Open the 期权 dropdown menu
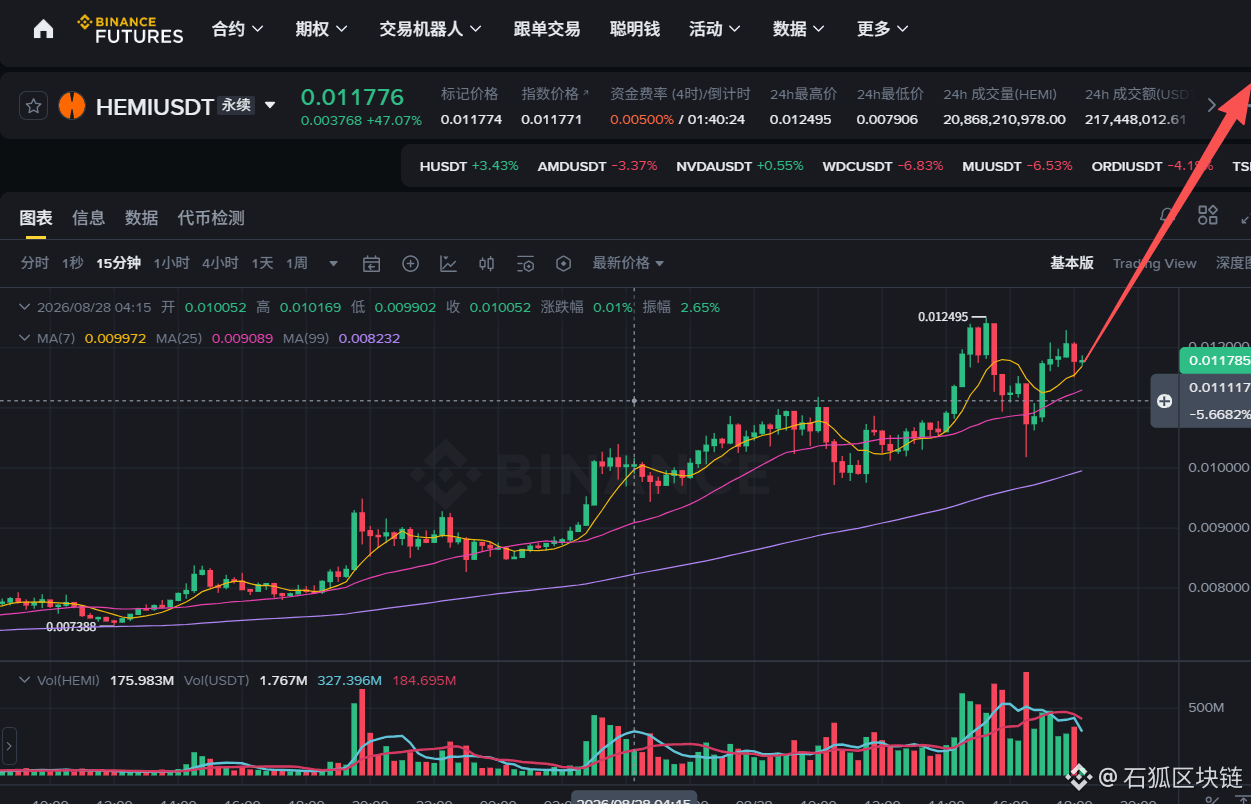The height and width of the screenshot is (804, 1251). [322, 29]
